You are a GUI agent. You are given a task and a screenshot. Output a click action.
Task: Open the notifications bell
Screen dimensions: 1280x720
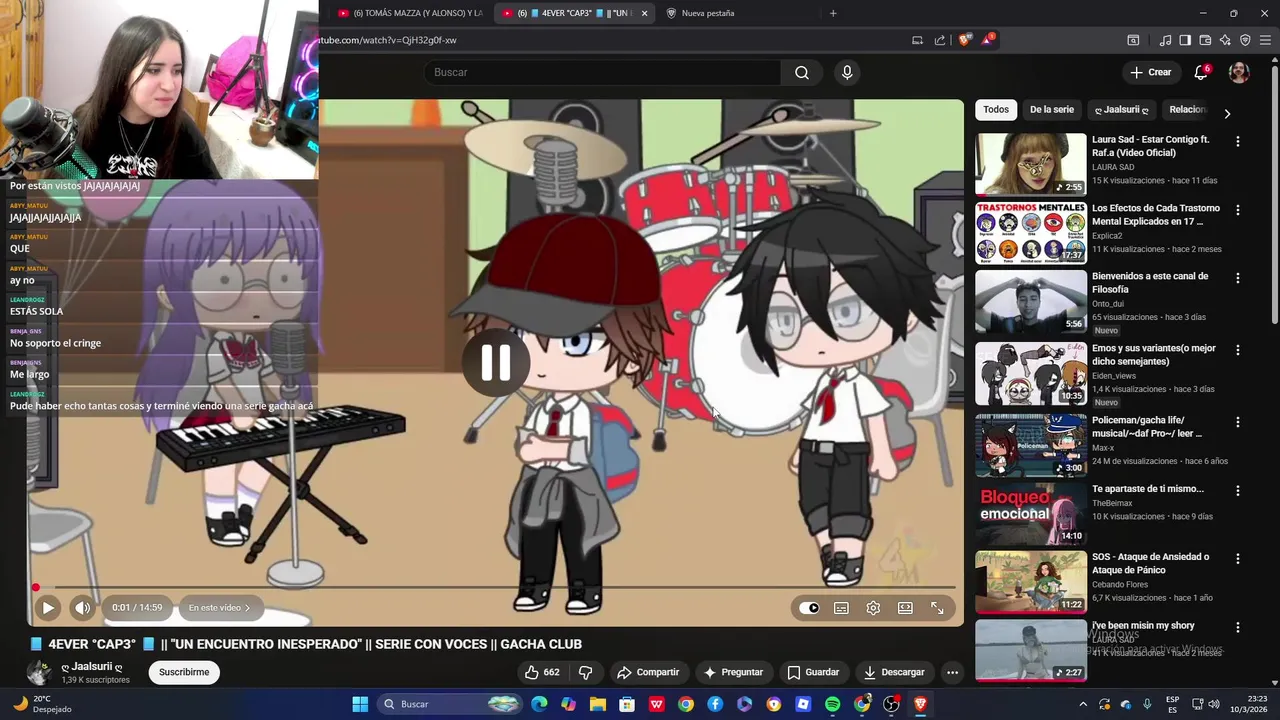pyautogui.click(x=1201, y=72)
